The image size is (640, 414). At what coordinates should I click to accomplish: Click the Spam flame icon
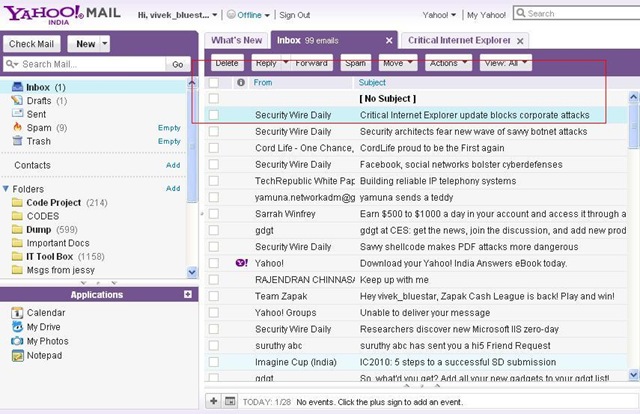pyautogui.click(x=17, y=127)
